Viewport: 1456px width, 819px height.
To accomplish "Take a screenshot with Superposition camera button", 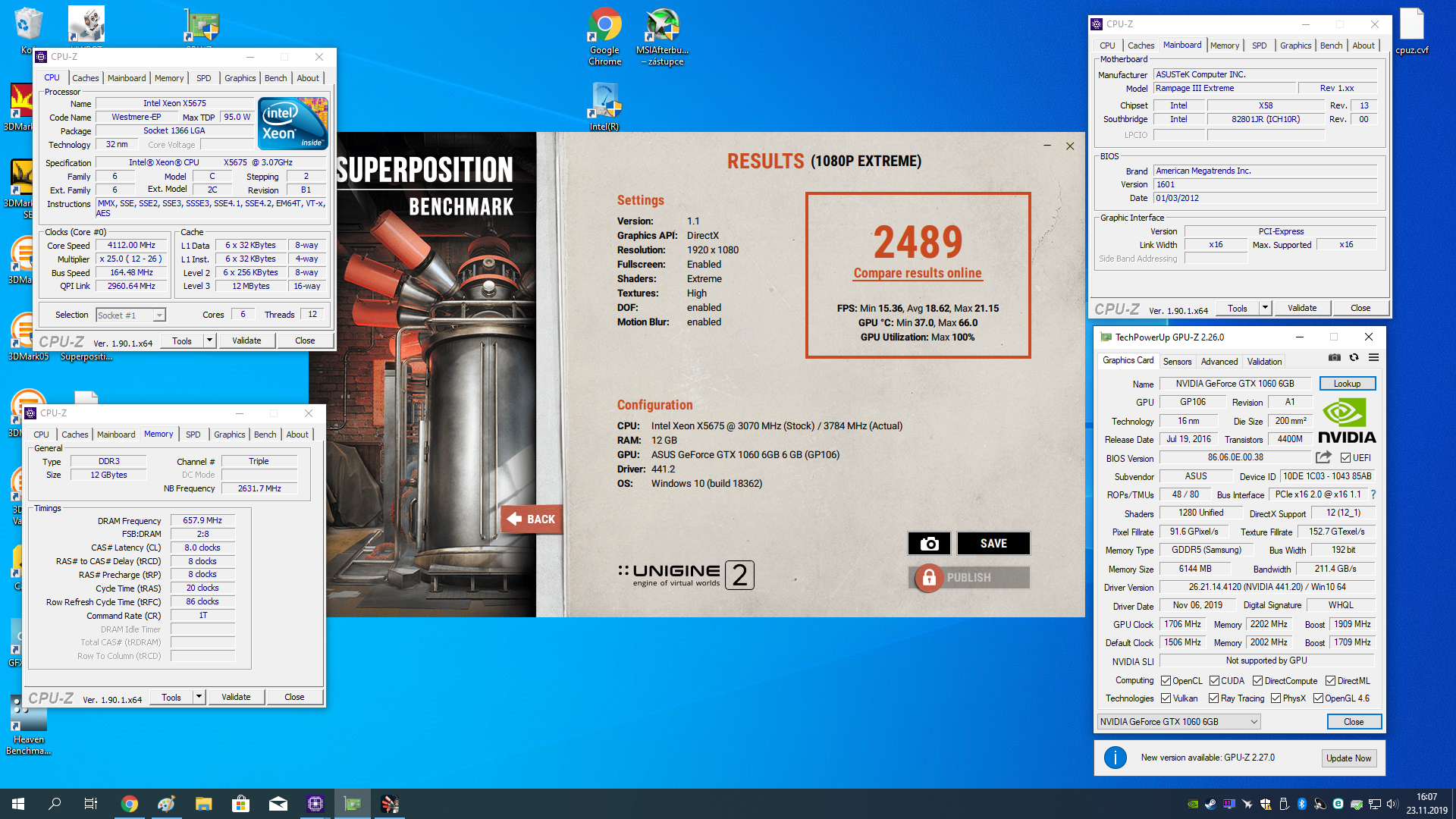I will pos(929,543).
